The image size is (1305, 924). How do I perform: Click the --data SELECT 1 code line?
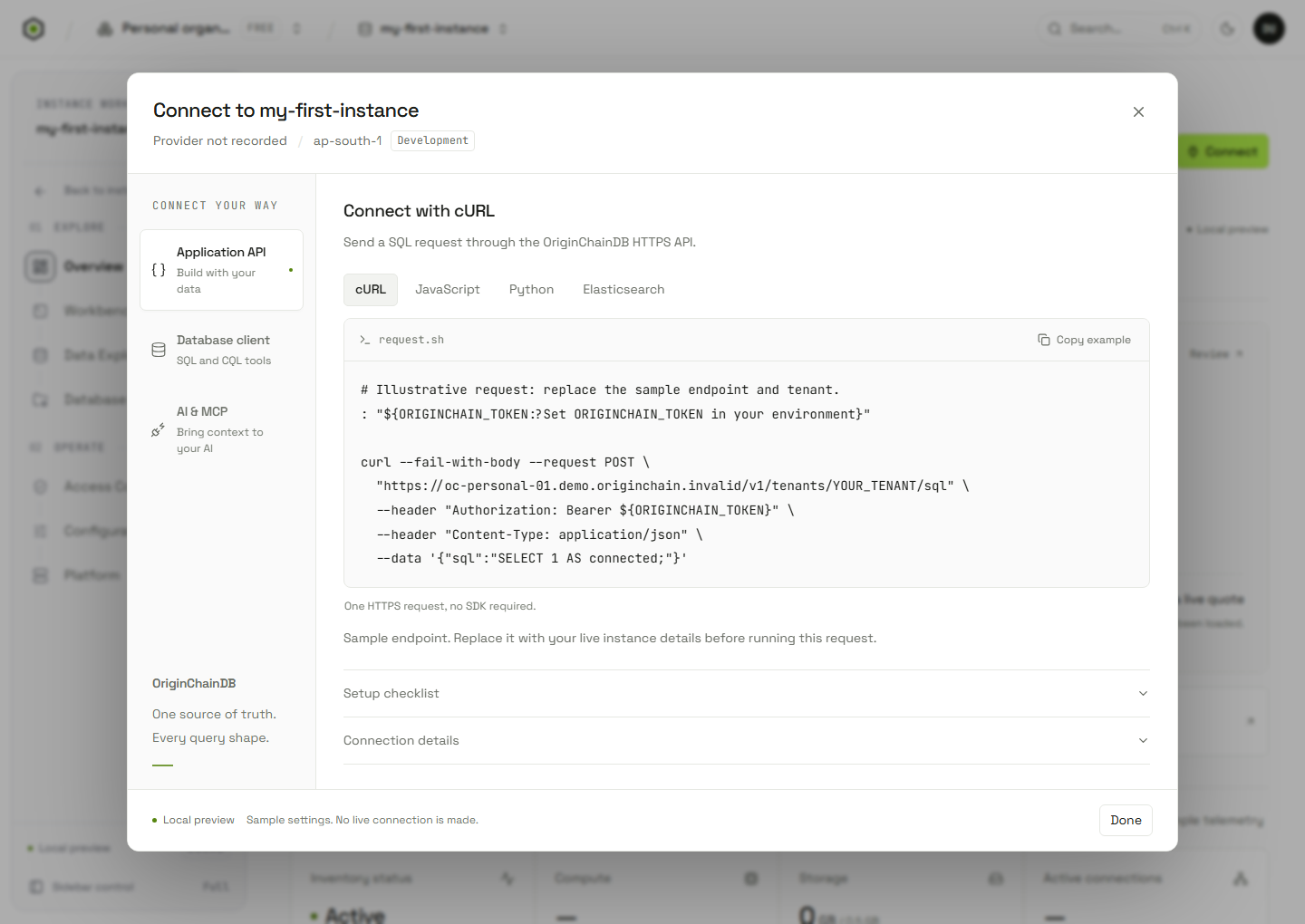coord(532,558)
